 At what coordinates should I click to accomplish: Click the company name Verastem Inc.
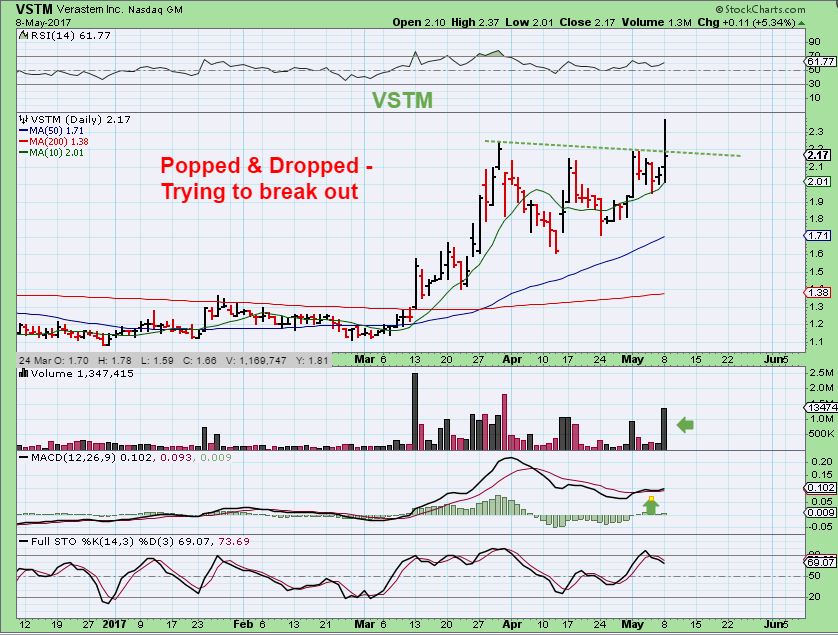(x=90, y=10)
